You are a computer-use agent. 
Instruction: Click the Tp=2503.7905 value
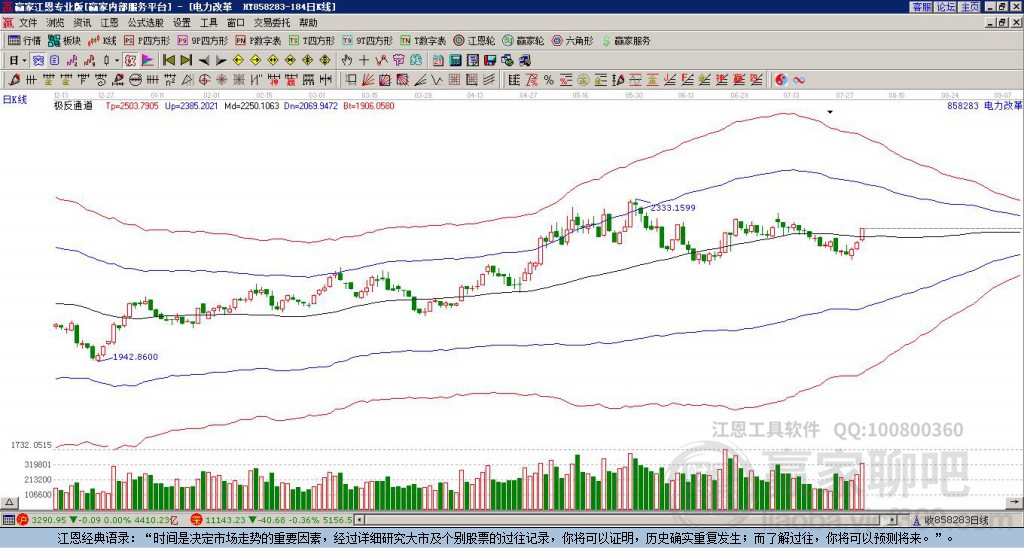click(132, 105)
